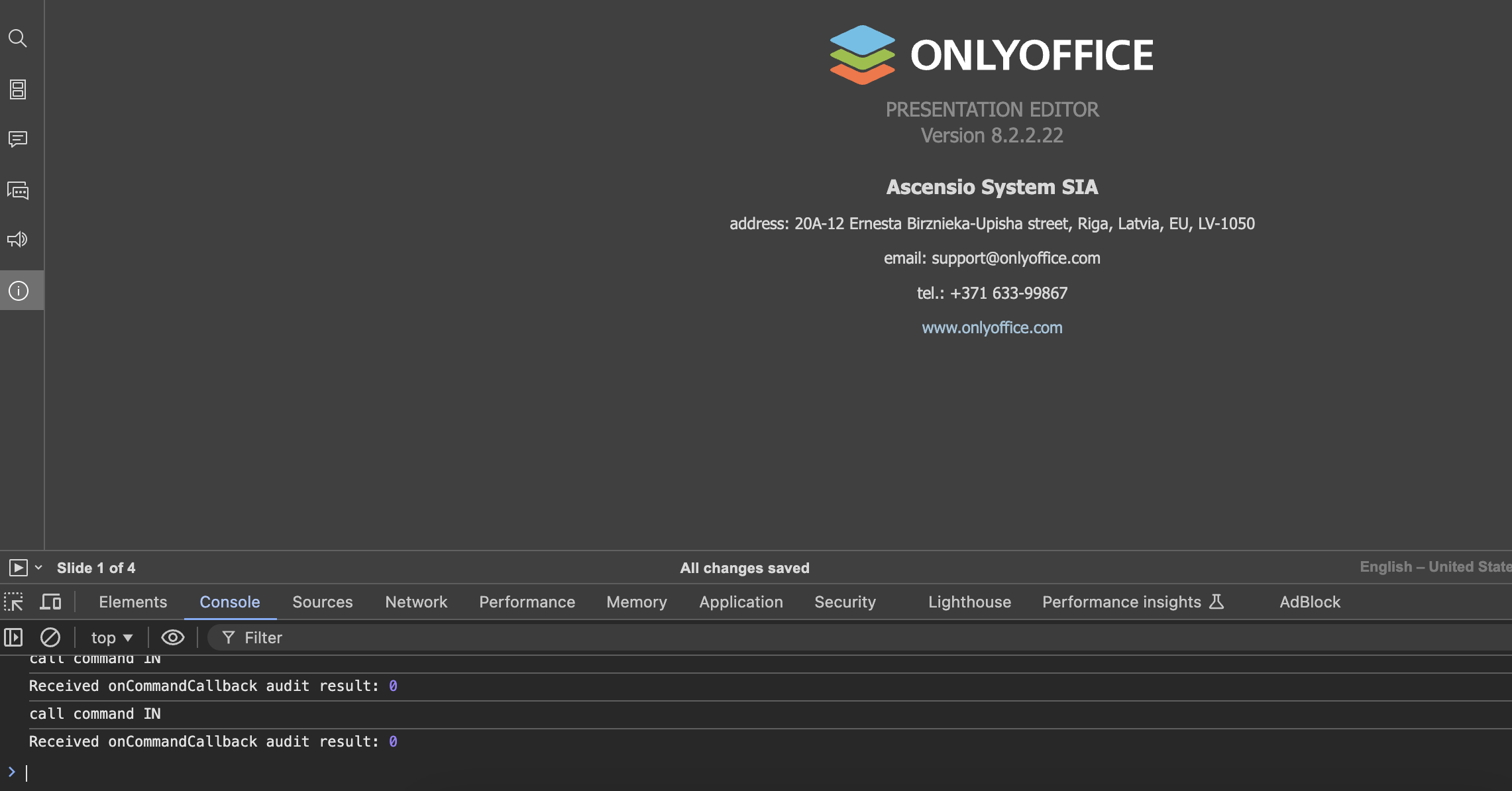Click the Ascensio System SIA heading
The image size is (1512, 791).
coord(992,187)
